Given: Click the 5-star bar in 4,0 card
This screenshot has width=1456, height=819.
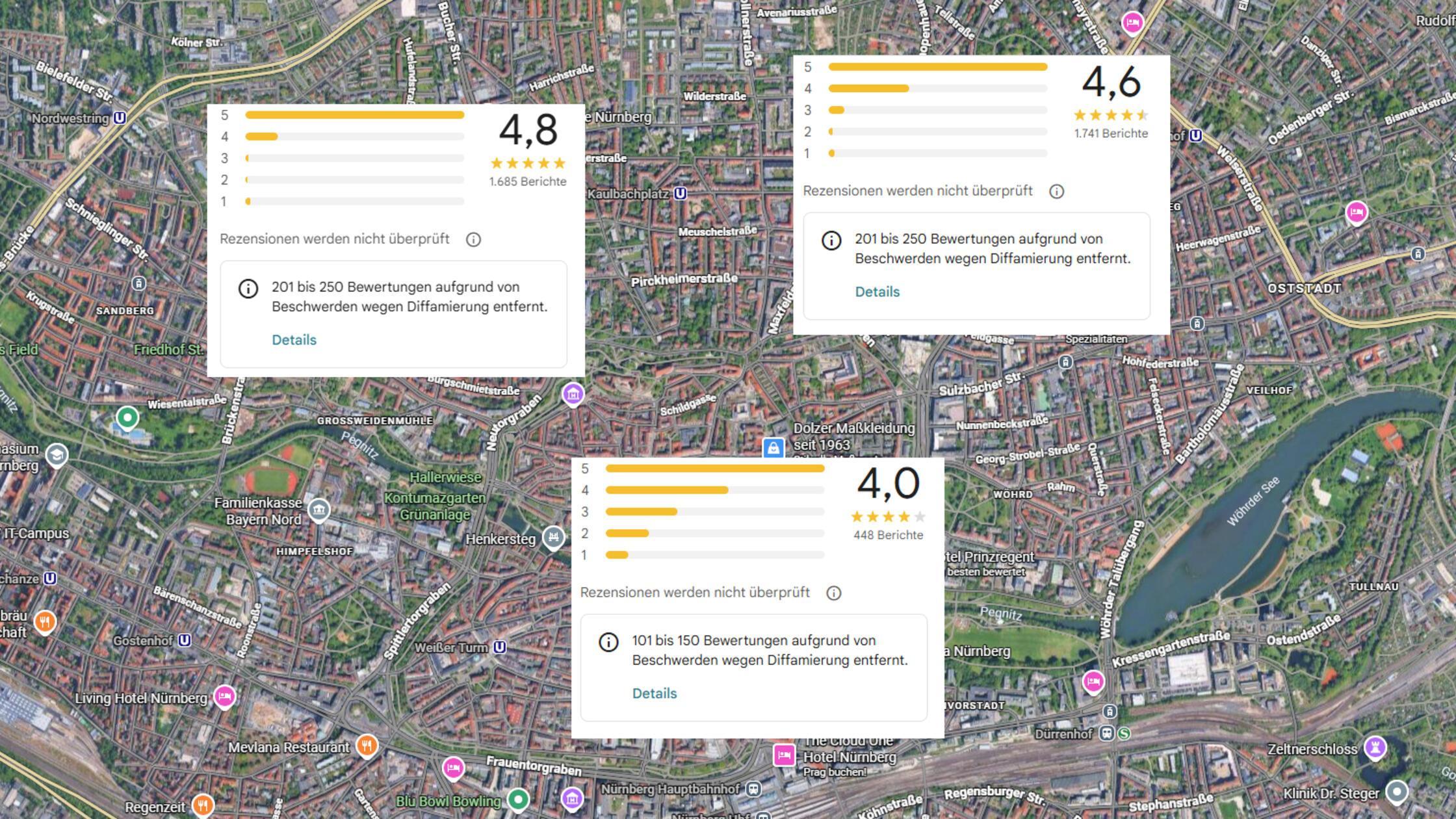Looking at the screenshot, I should click(x=715, y=469).
